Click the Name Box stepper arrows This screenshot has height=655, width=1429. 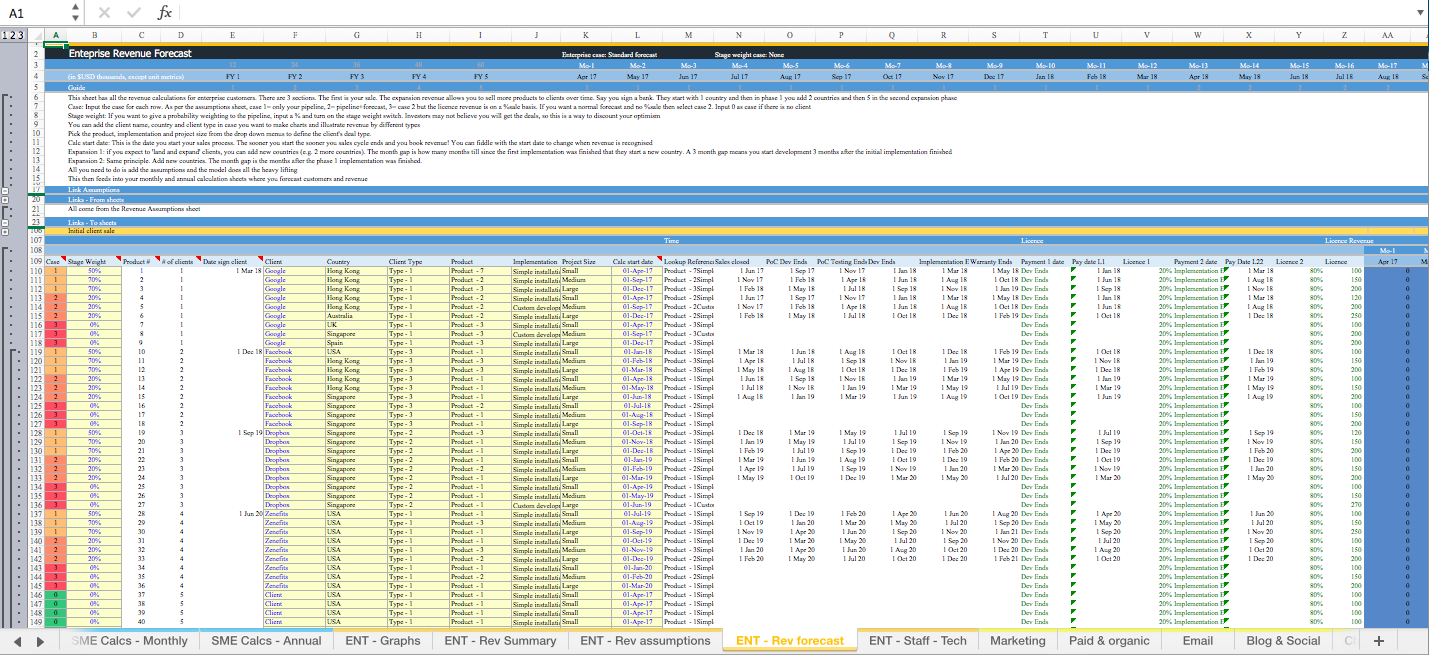tap(76, 13)
